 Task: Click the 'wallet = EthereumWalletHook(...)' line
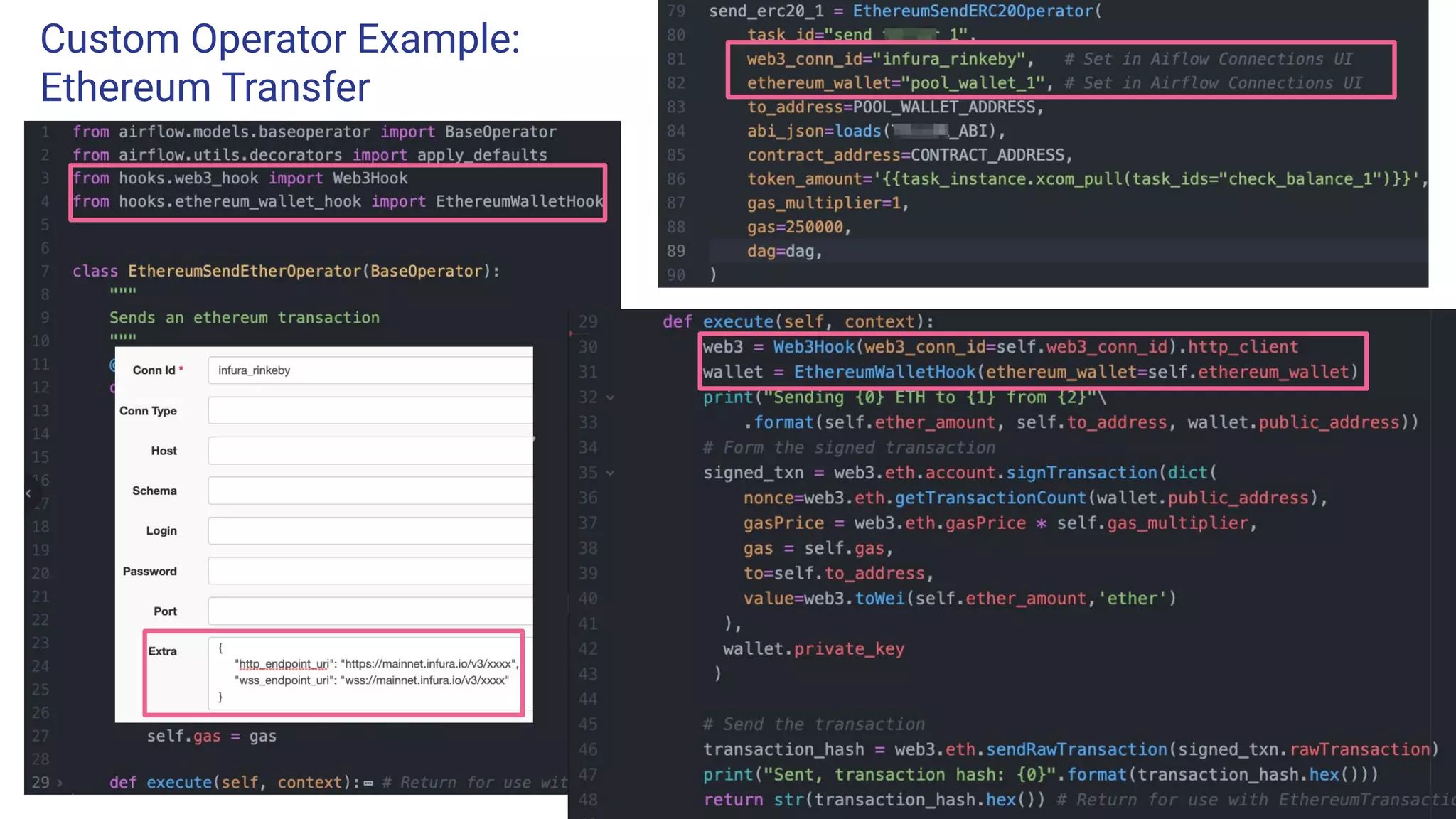pos(1031,372)
